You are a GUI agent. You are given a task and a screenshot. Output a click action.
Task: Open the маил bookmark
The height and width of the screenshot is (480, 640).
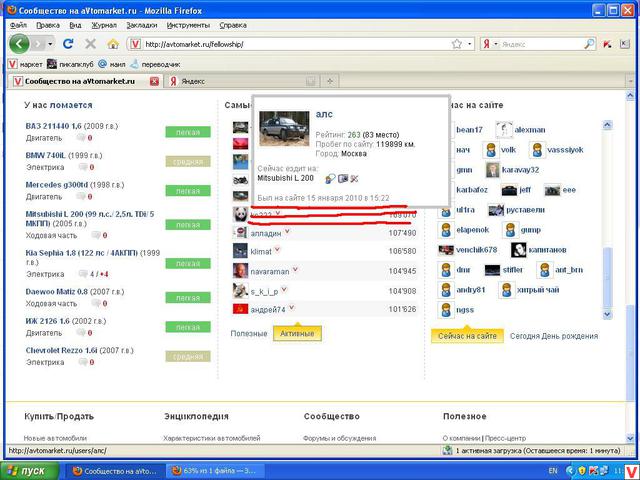pos(112,64)
